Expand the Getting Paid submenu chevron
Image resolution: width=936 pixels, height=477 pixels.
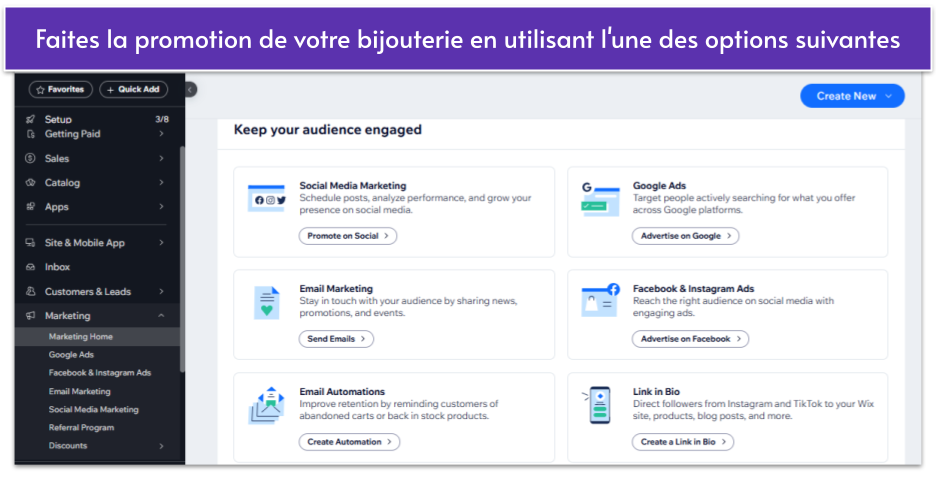click(161, 134)
